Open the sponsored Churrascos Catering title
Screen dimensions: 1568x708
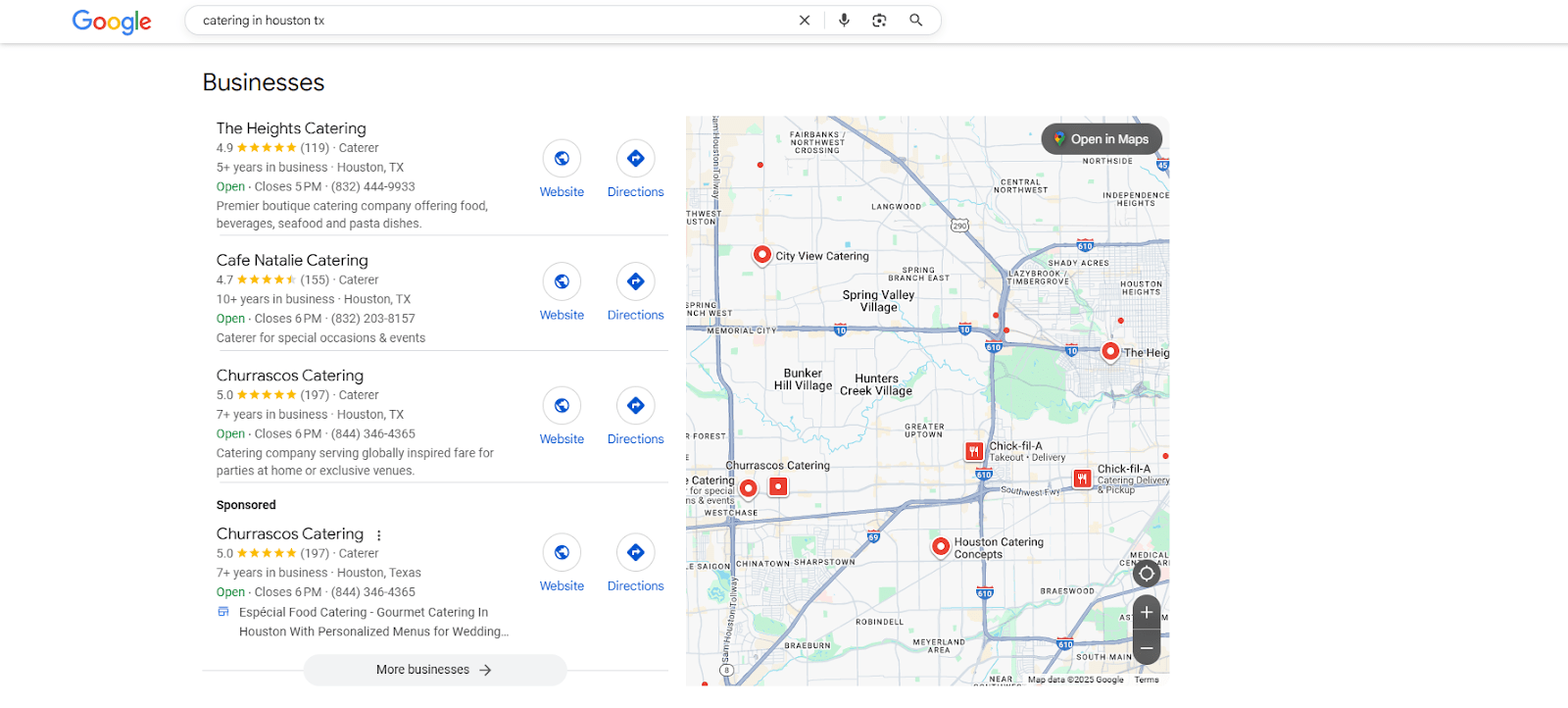(290, 533)
